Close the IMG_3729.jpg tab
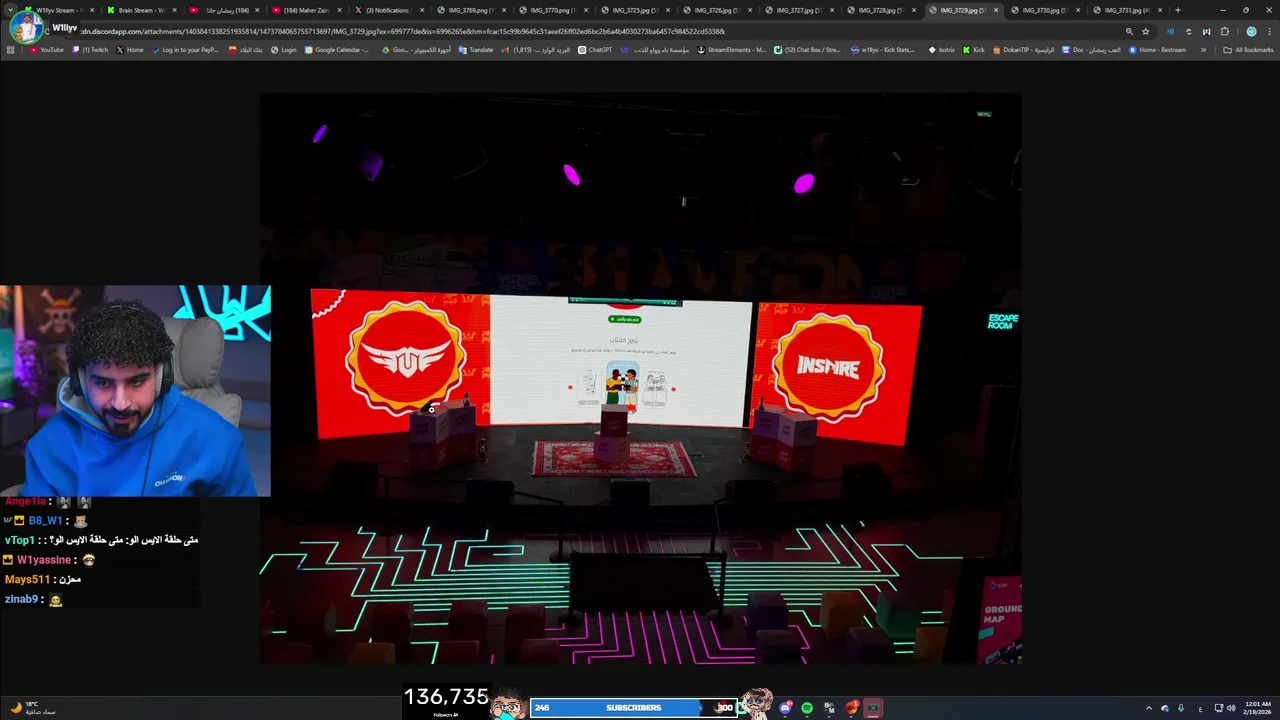Viewport: 1280px width, 720px height. (996, 10)
